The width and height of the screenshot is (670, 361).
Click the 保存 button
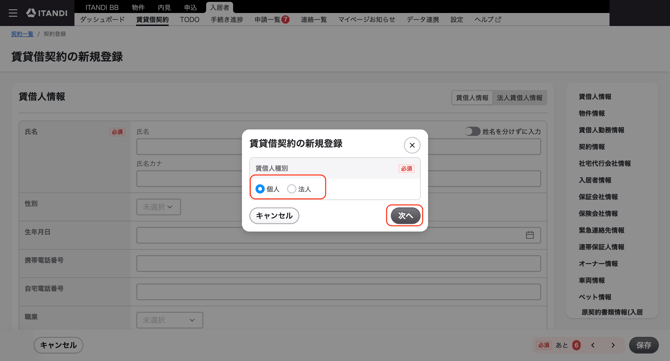(x=644, y=345)
